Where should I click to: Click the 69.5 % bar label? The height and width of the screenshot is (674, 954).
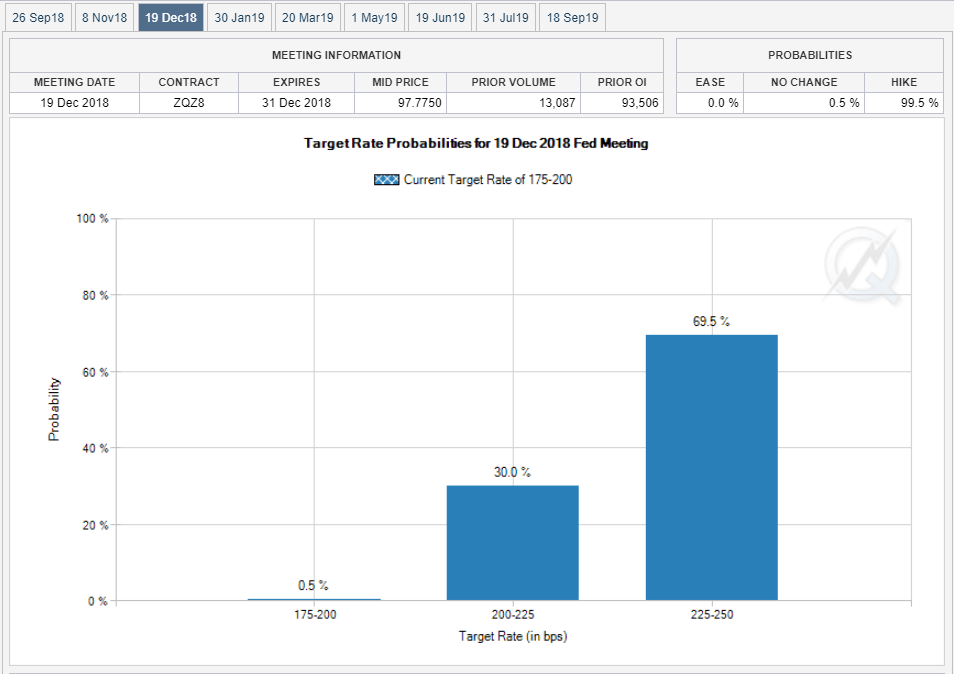pyautogui.click(x=711, y=321)
